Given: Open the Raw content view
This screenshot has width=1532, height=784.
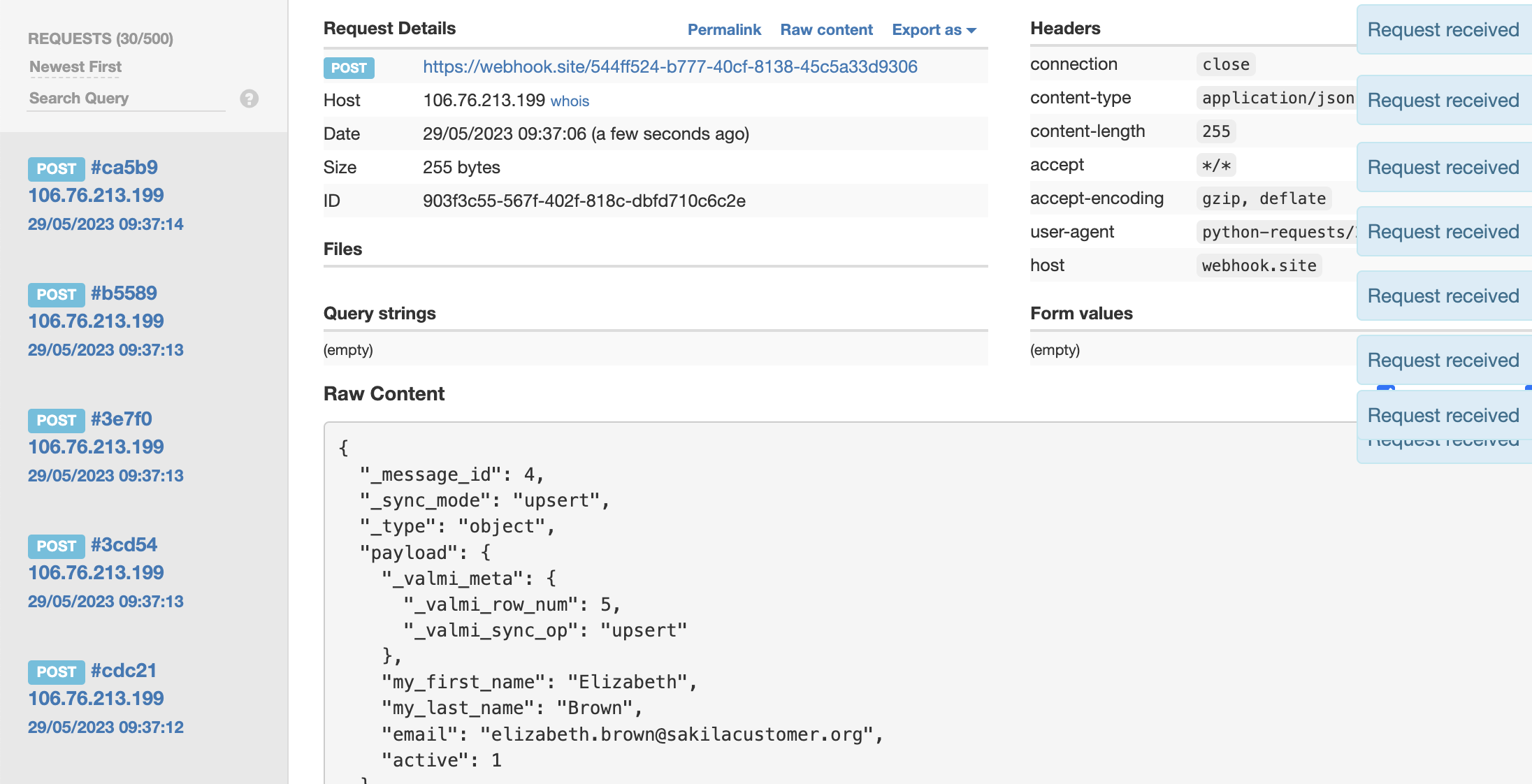Looking at the screenshot, I should (x=826, y=29).
